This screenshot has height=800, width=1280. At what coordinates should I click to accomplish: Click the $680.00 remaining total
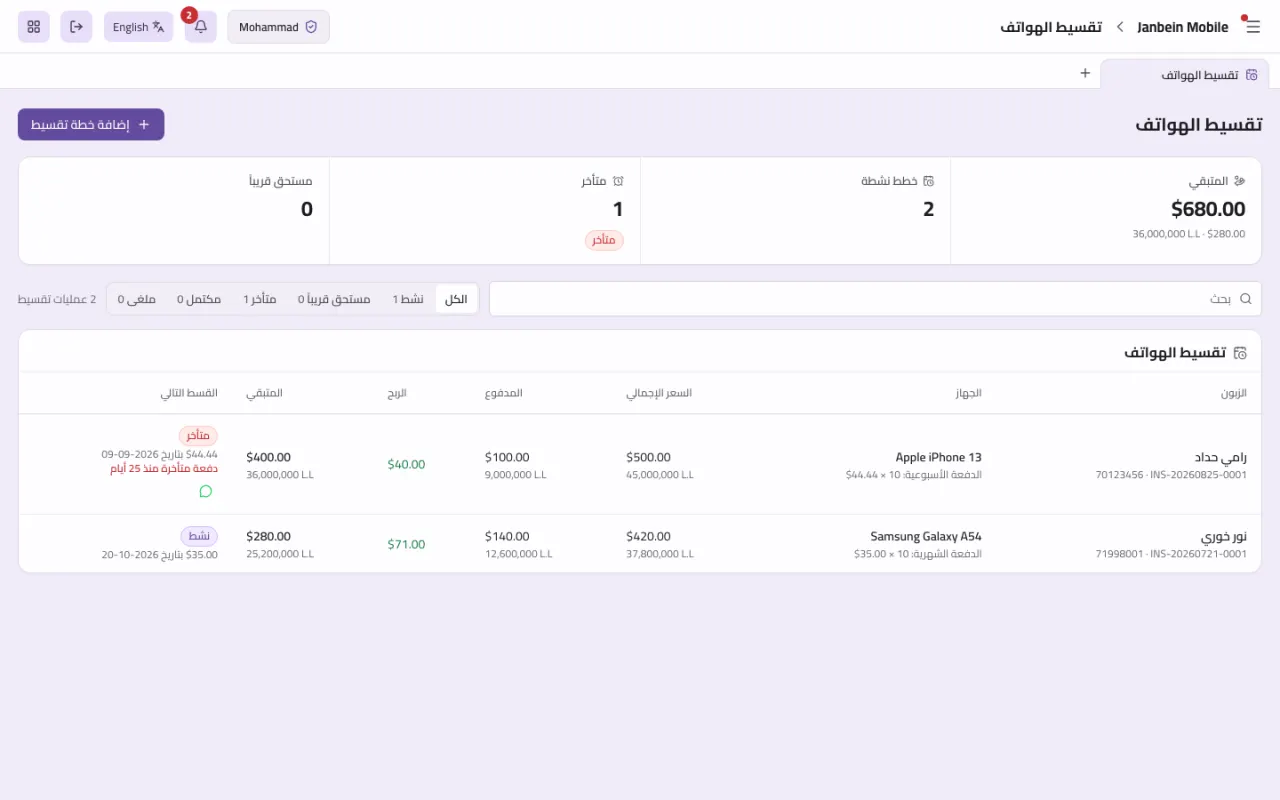coord(1208,209)
